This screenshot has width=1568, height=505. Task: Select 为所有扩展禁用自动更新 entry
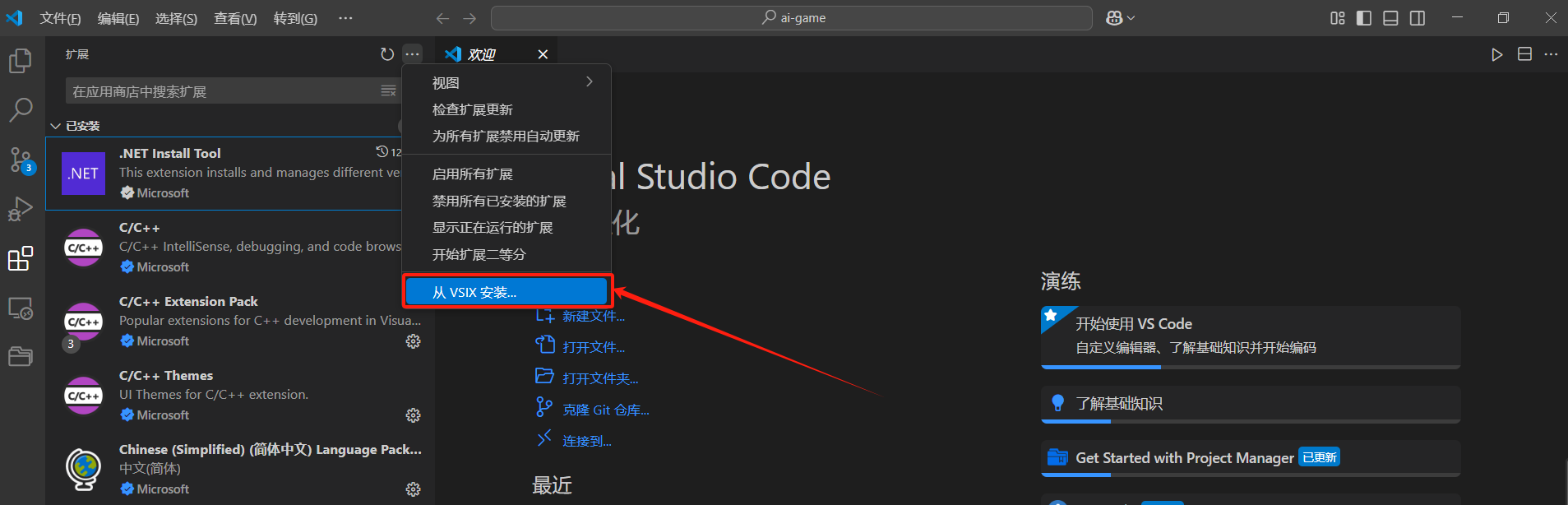coord(506,136)
